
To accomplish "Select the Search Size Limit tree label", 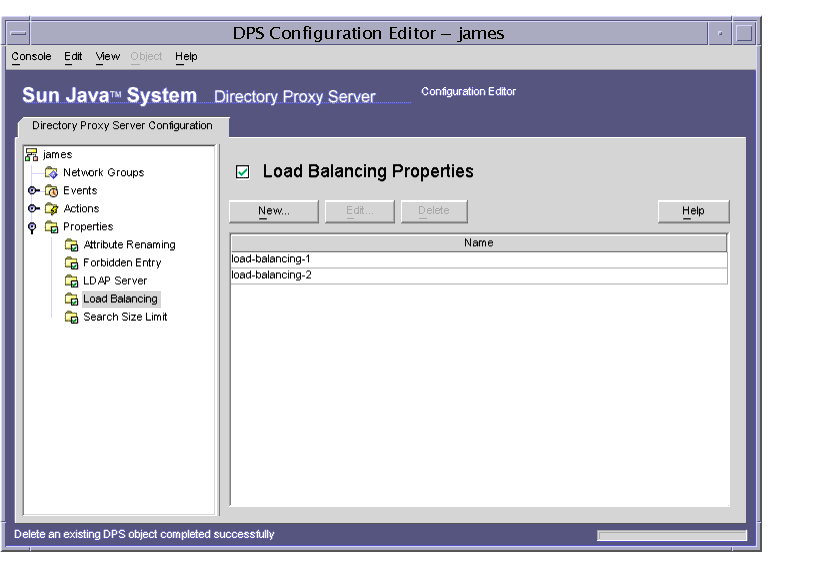I will (125, 317).
